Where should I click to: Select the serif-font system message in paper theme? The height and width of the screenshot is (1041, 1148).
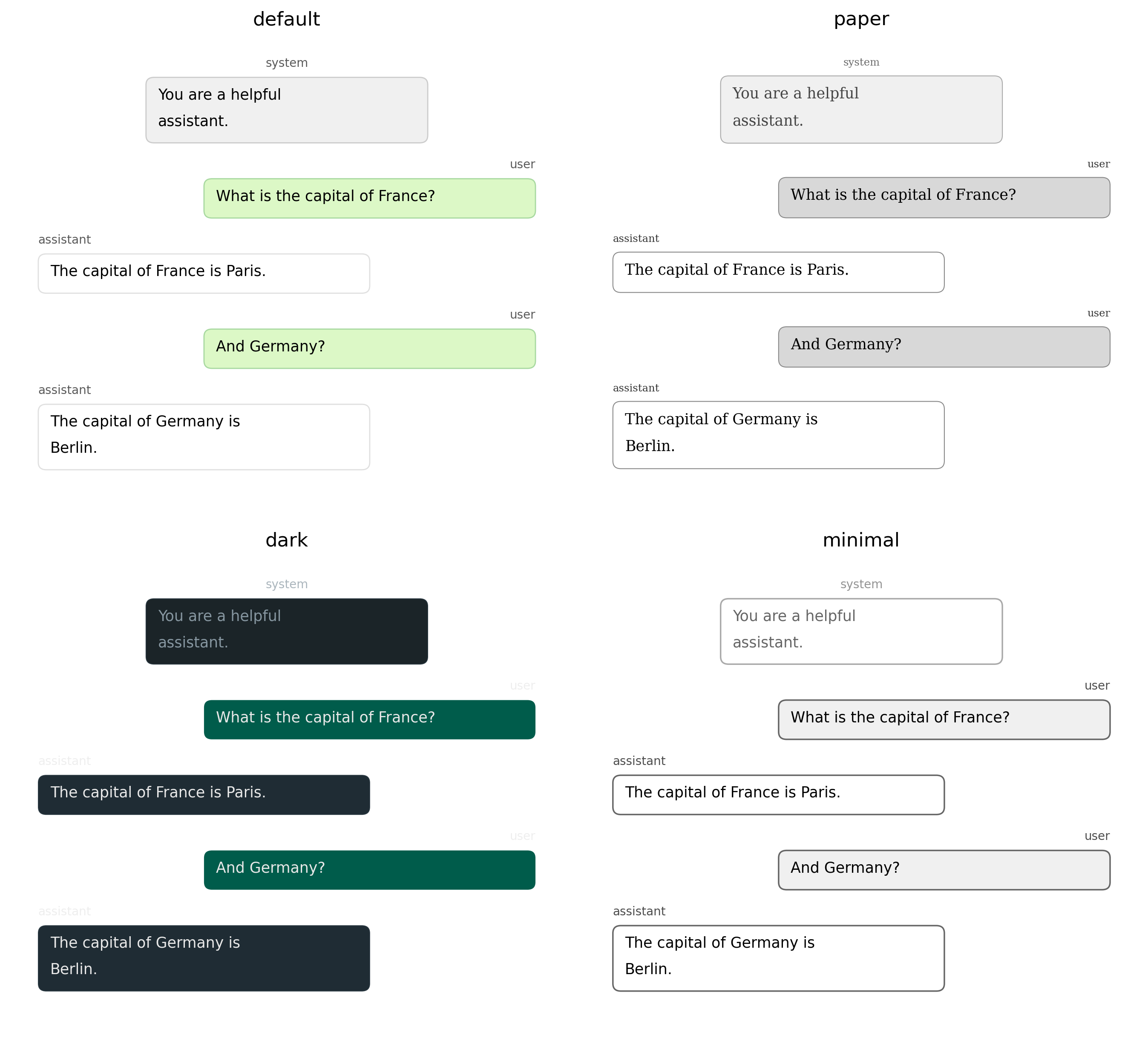pos(860,109)
